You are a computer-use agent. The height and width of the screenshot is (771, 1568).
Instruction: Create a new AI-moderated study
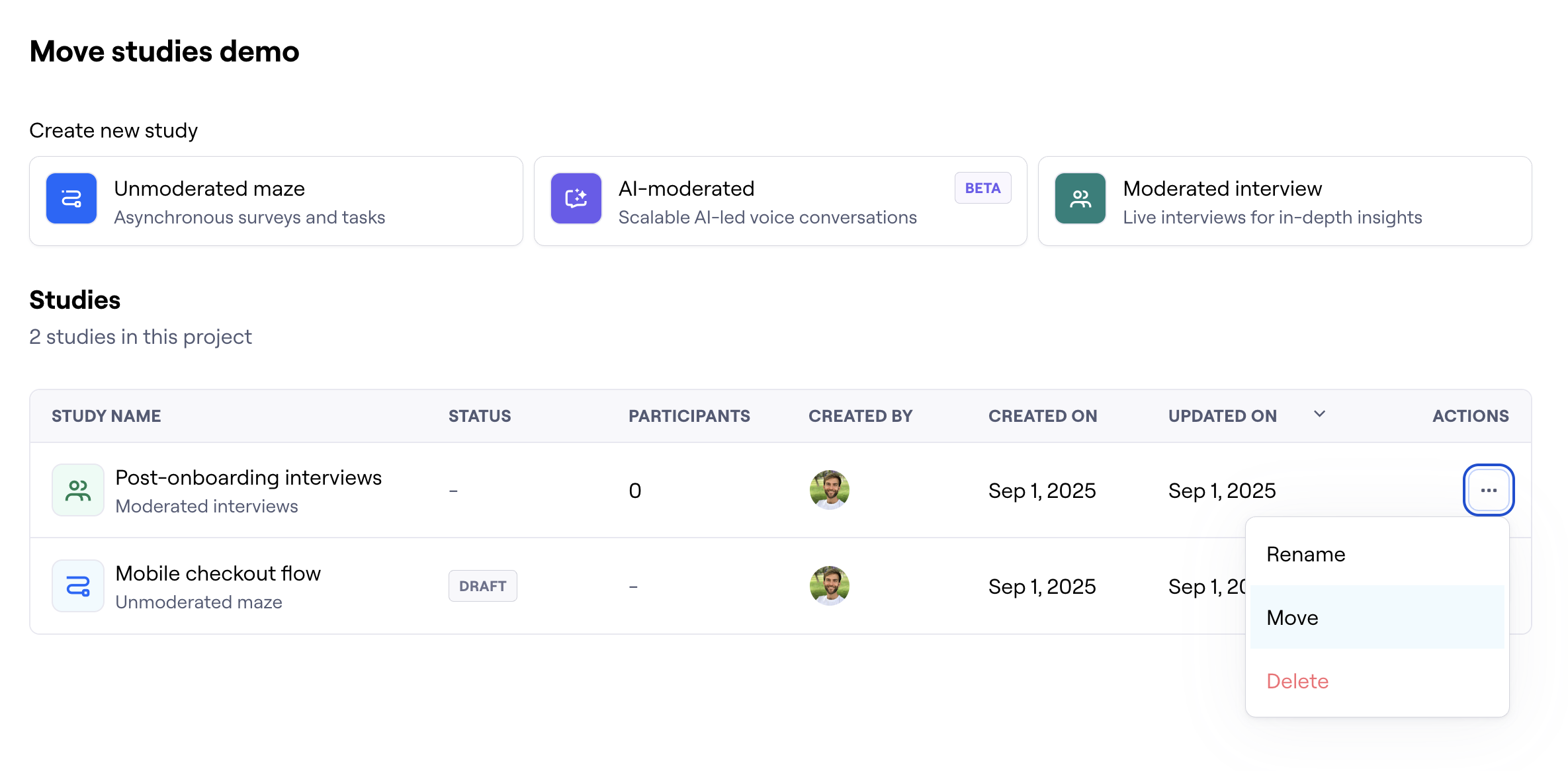779,201
